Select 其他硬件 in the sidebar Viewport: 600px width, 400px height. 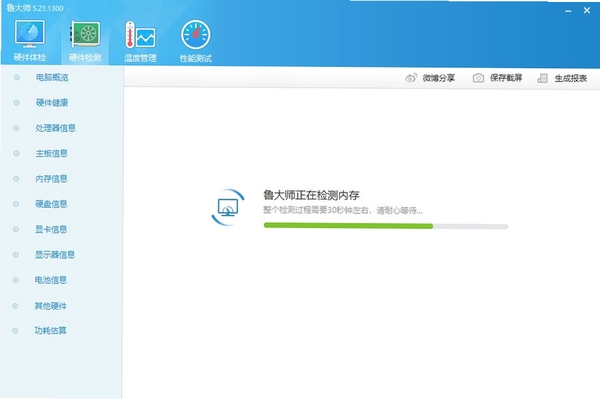coord(51,306)
